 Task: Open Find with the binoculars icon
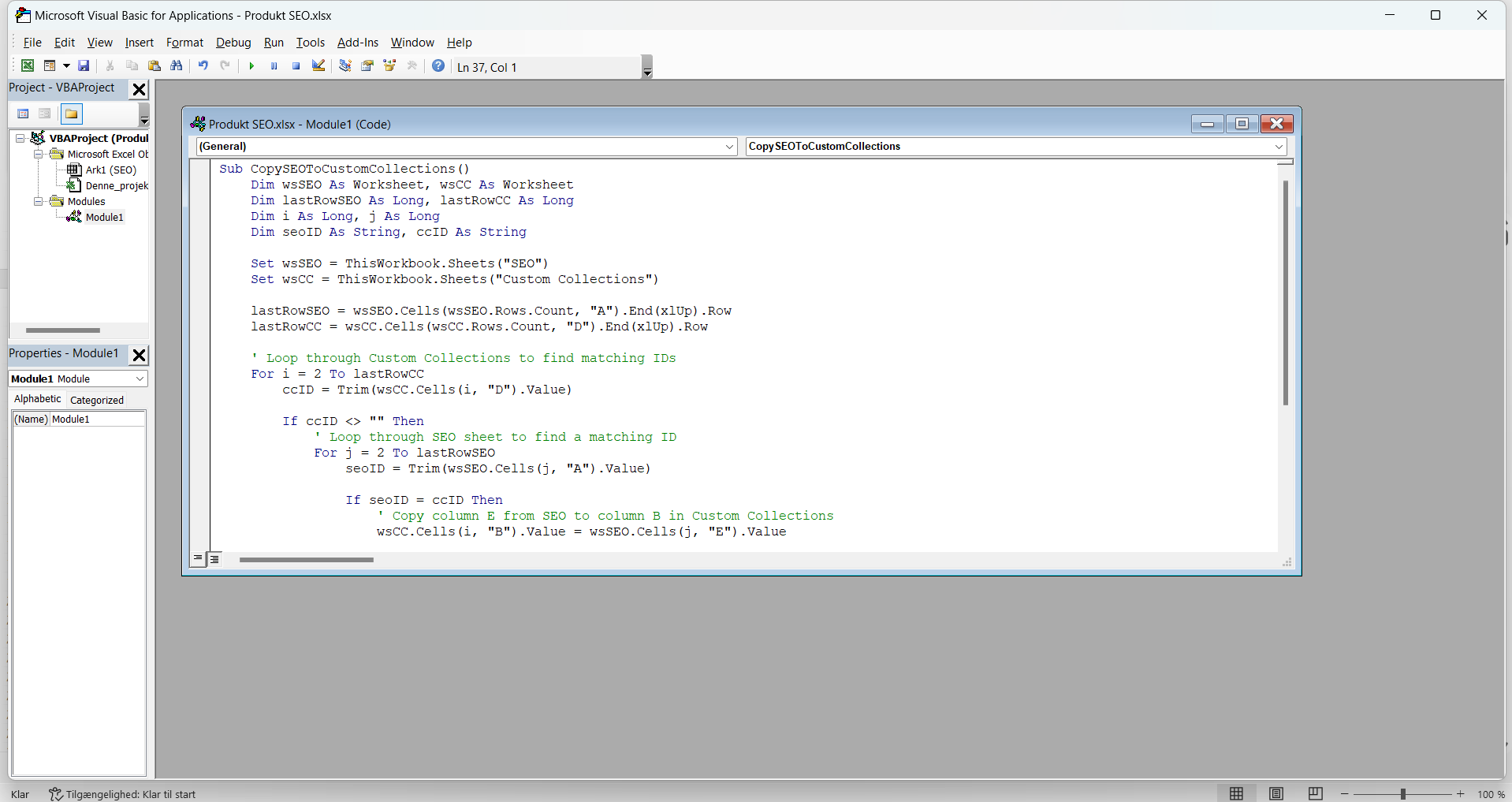(x=177, y=66)
